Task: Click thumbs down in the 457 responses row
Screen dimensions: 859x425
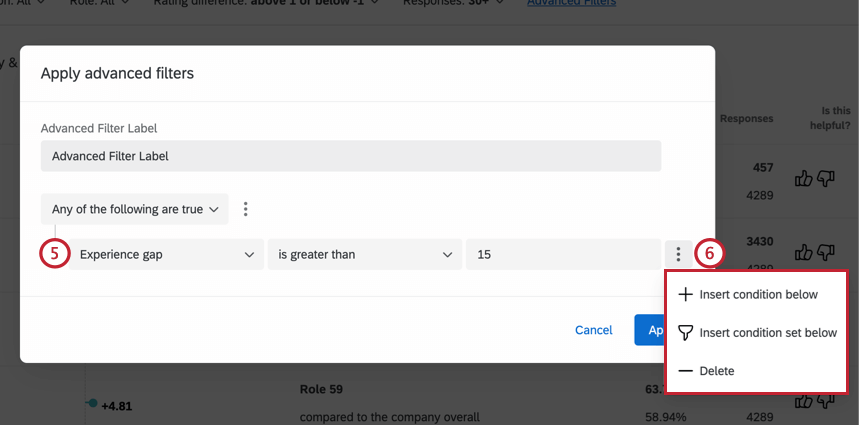Action: pyautogui.click(x=825, y=178)
